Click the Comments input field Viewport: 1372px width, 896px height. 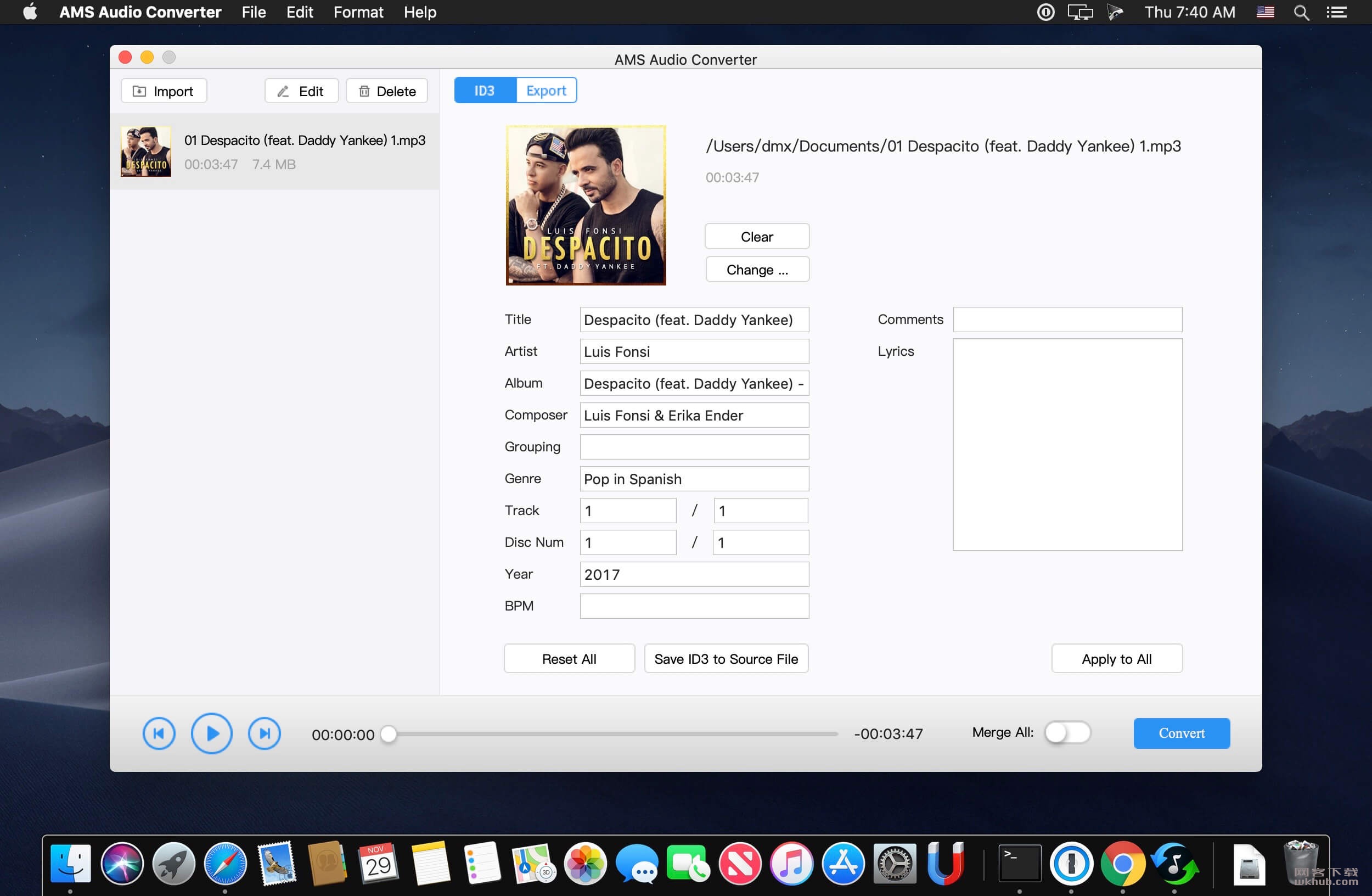(x=1067, y=320)
